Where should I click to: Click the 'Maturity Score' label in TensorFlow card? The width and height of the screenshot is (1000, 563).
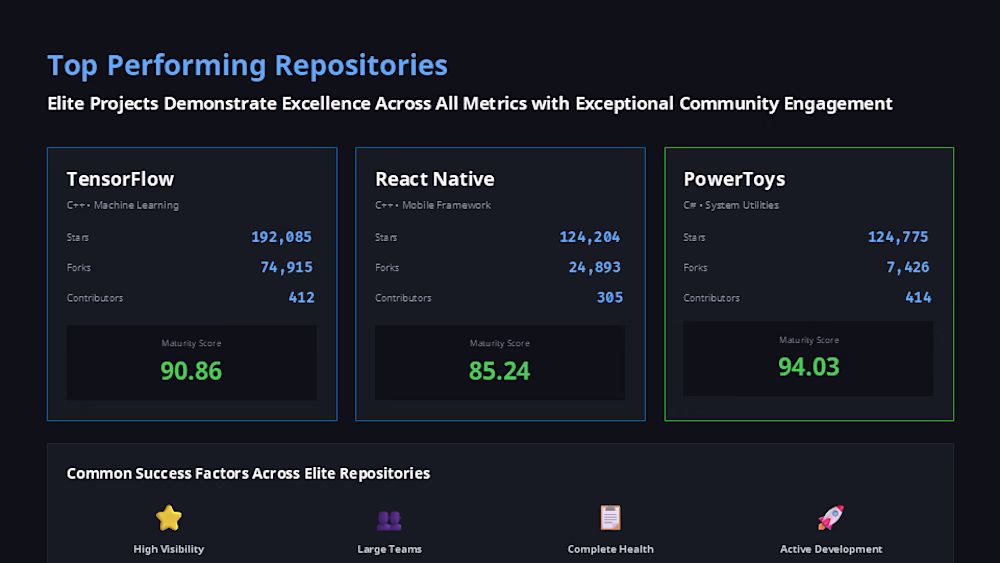(x=191, y=343)
